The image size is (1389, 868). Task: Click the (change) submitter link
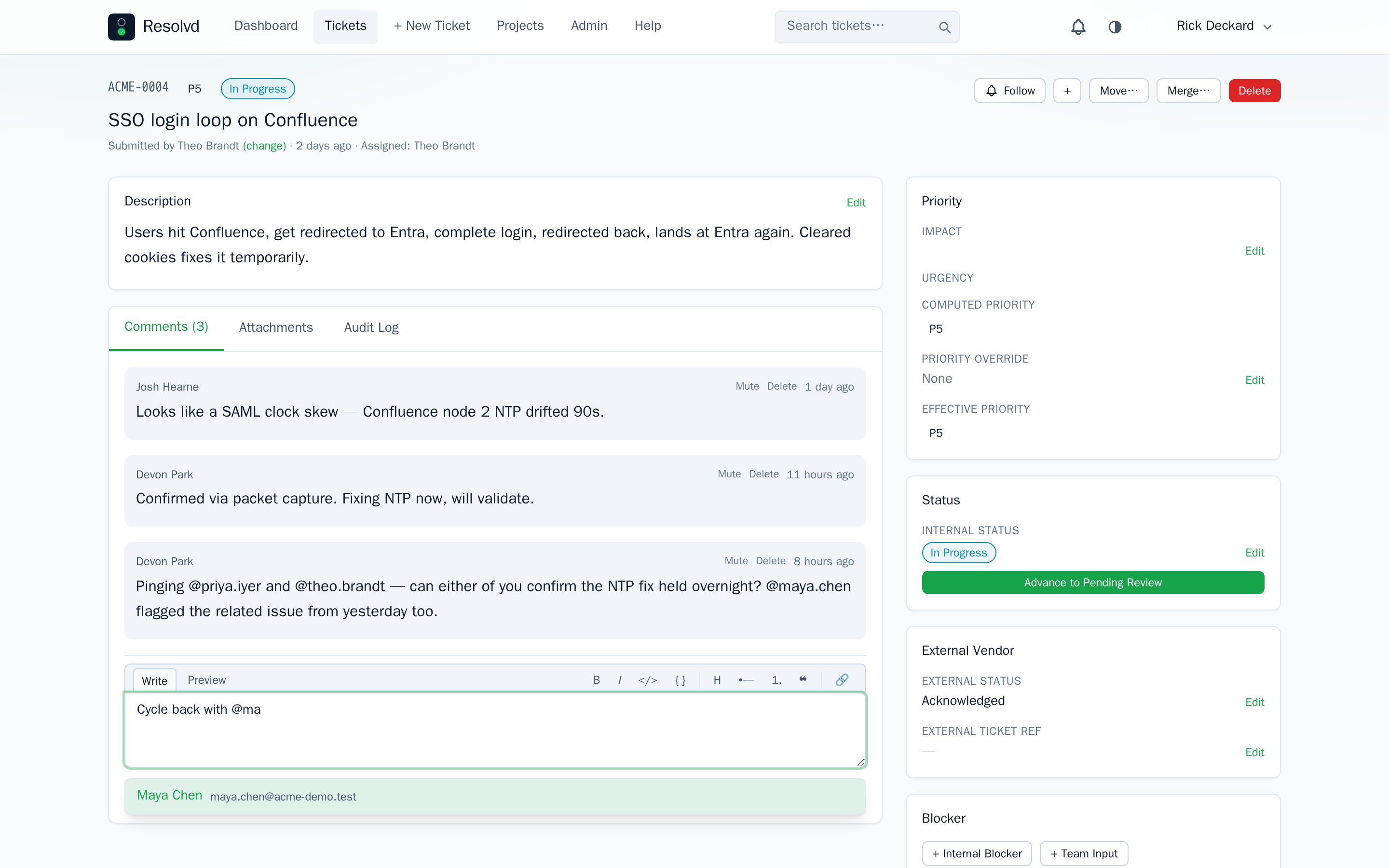265,146
